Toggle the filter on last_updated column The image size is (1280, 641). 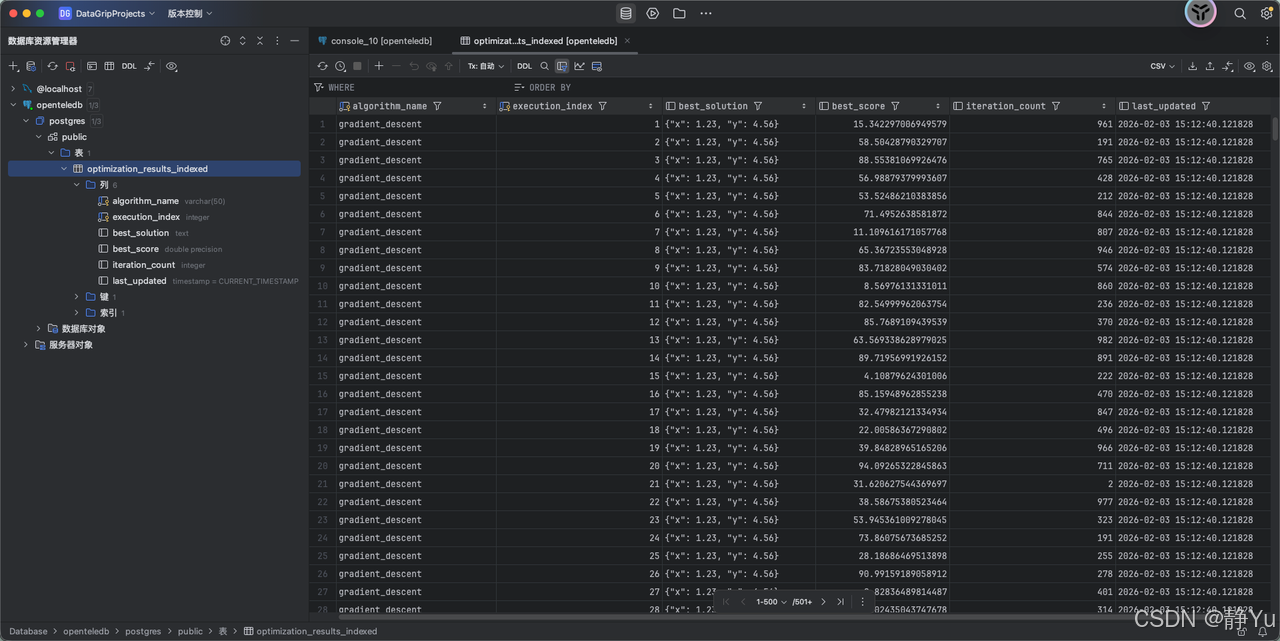pyautogui.click(x=1206, y=106)
